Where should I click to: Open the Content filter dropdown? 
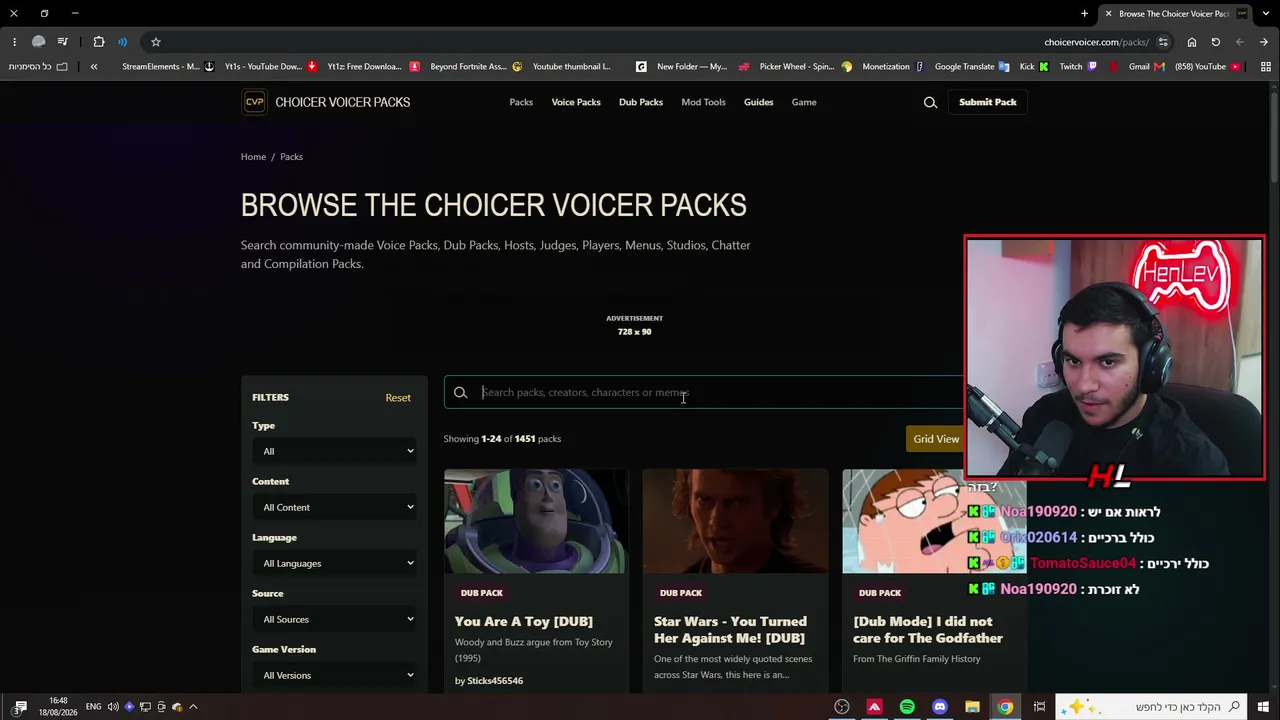pos(334,507)
